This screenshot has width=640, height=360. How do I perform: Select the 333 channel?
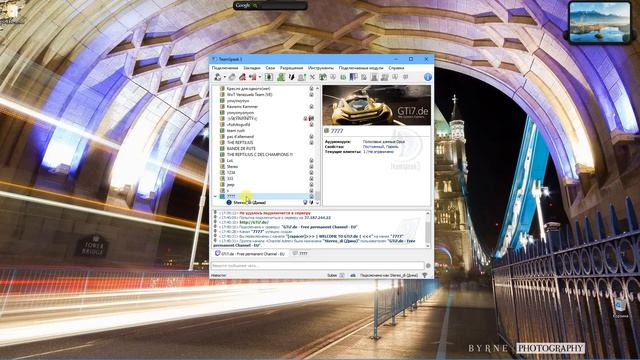(230, 178)
